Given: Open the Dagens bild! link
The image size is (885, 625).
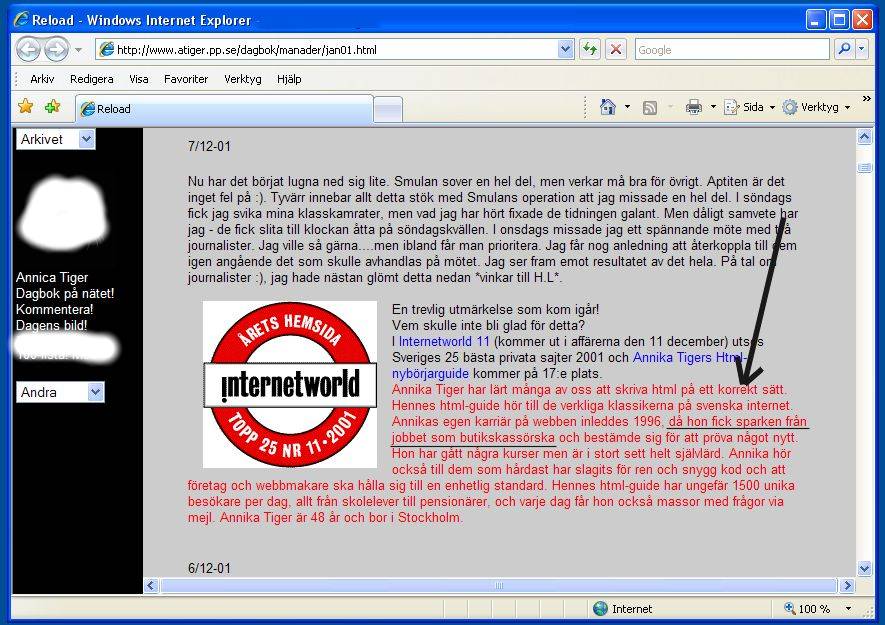Looking at the screenshot, I should [x=51, y=325].
